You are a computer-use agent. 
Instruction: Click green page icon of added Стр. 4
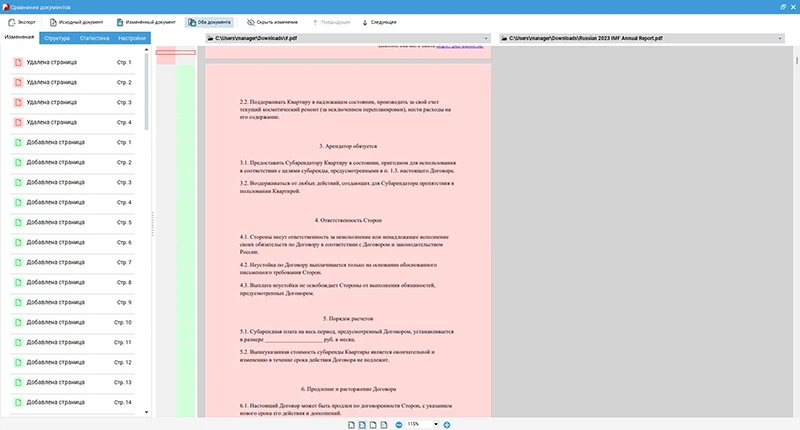tap(18, 203)
